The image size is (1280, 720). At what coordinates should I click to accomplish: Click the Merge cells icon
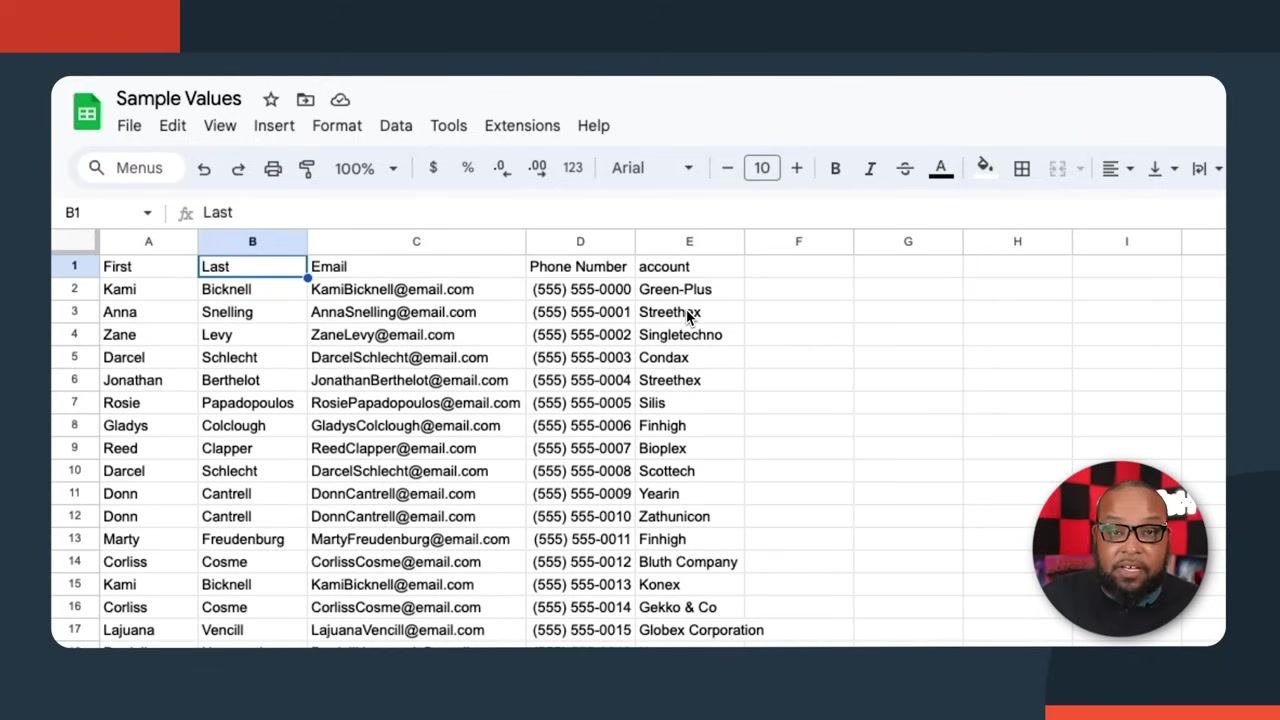point(1058,169)
